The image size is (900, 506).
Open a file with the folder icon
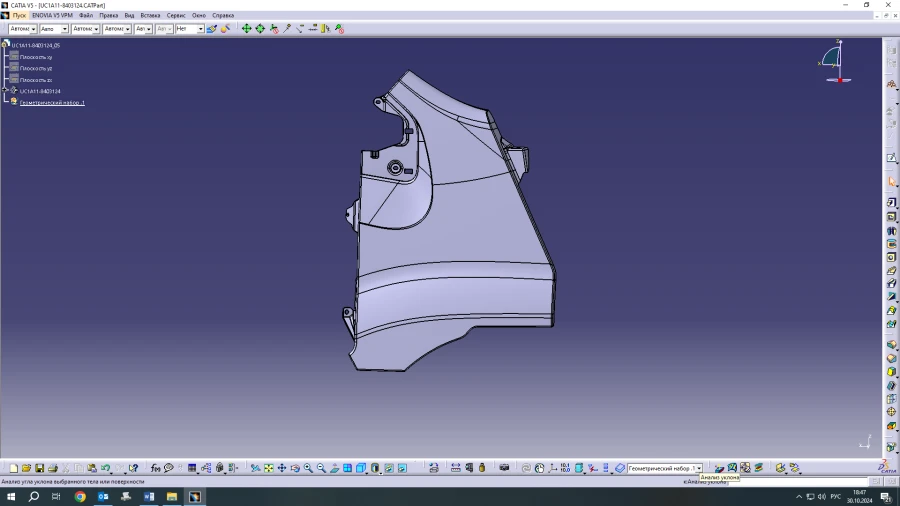click(x=27, y=468)
